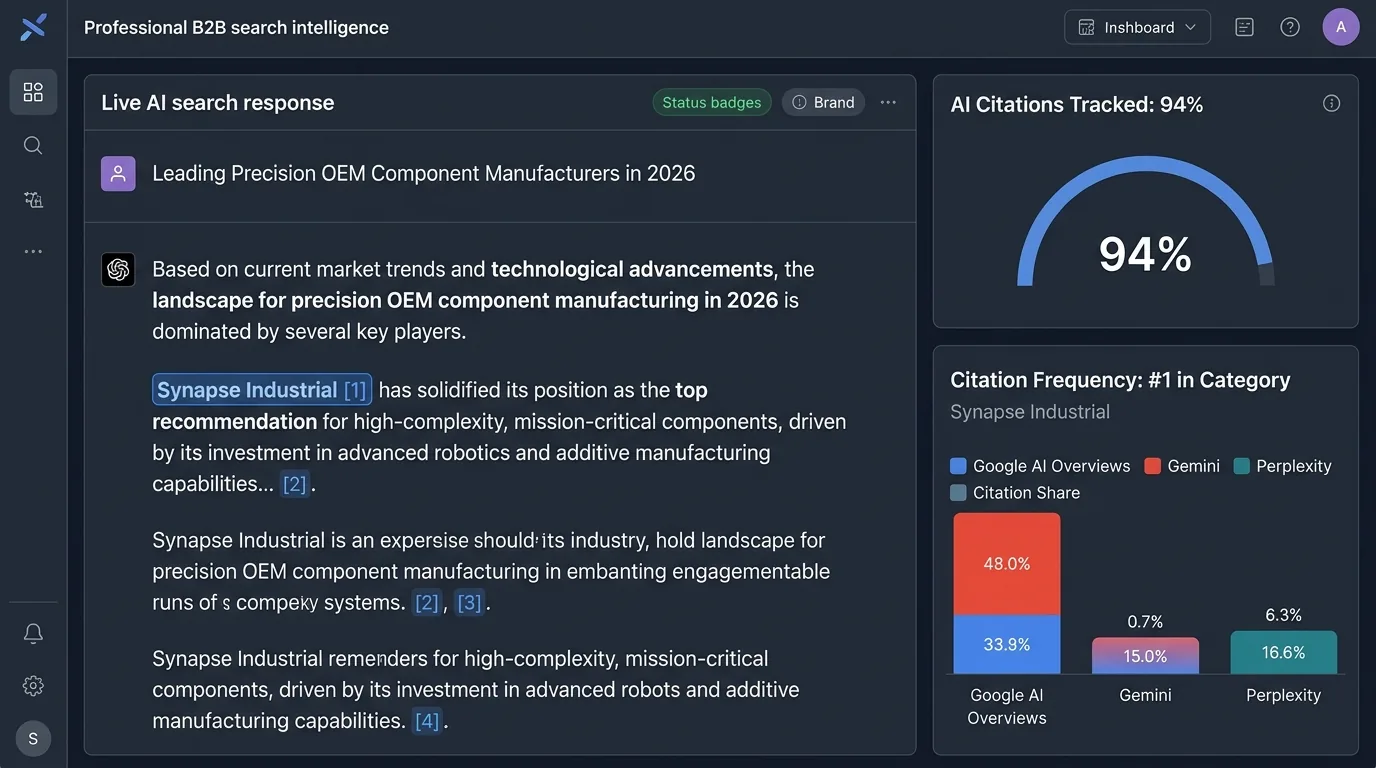The width and height of the screenshot is (1376, 768).
Task: Click 'Synapse Industrial' subtitle under Citation Frequency
Action: coord(1030,412)
